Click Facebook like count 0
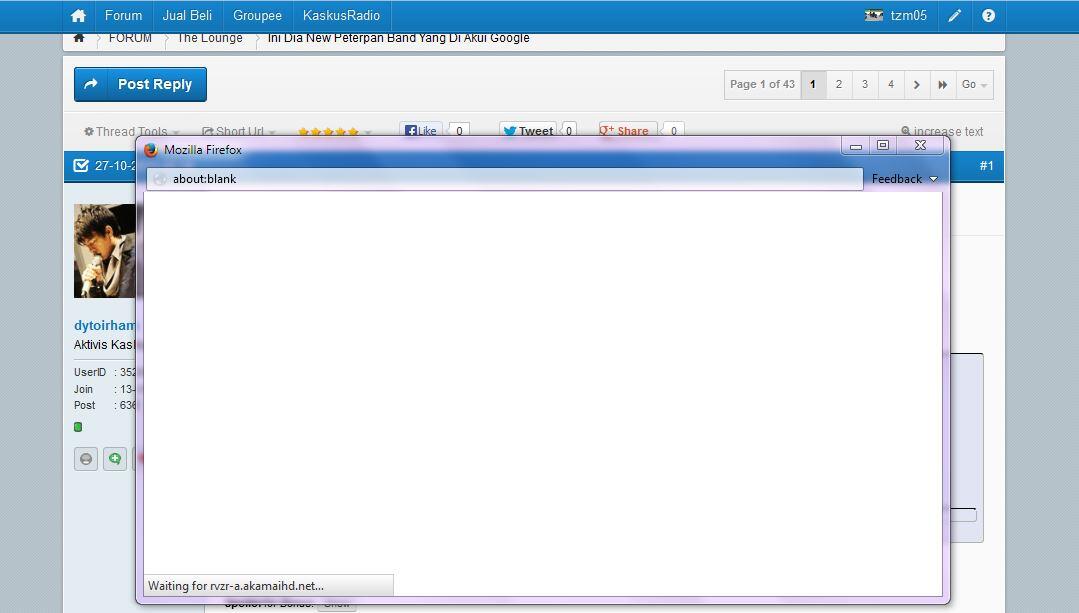Screen dimensions: 1079x613 [459, 130]
